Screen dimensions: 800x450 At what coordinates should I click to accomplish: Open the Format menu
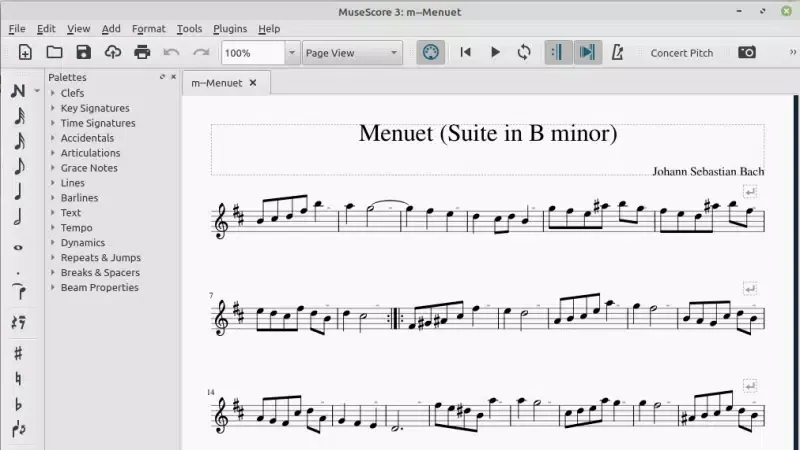[x=148, y=29]
